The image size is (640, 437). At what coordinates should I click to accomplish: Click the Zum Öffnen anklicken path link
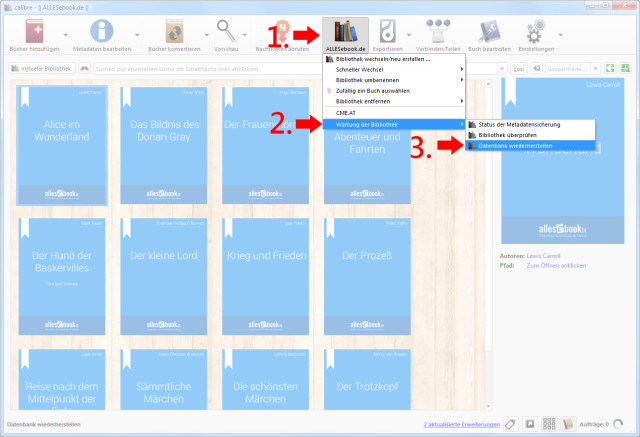[x=556, y=266]
